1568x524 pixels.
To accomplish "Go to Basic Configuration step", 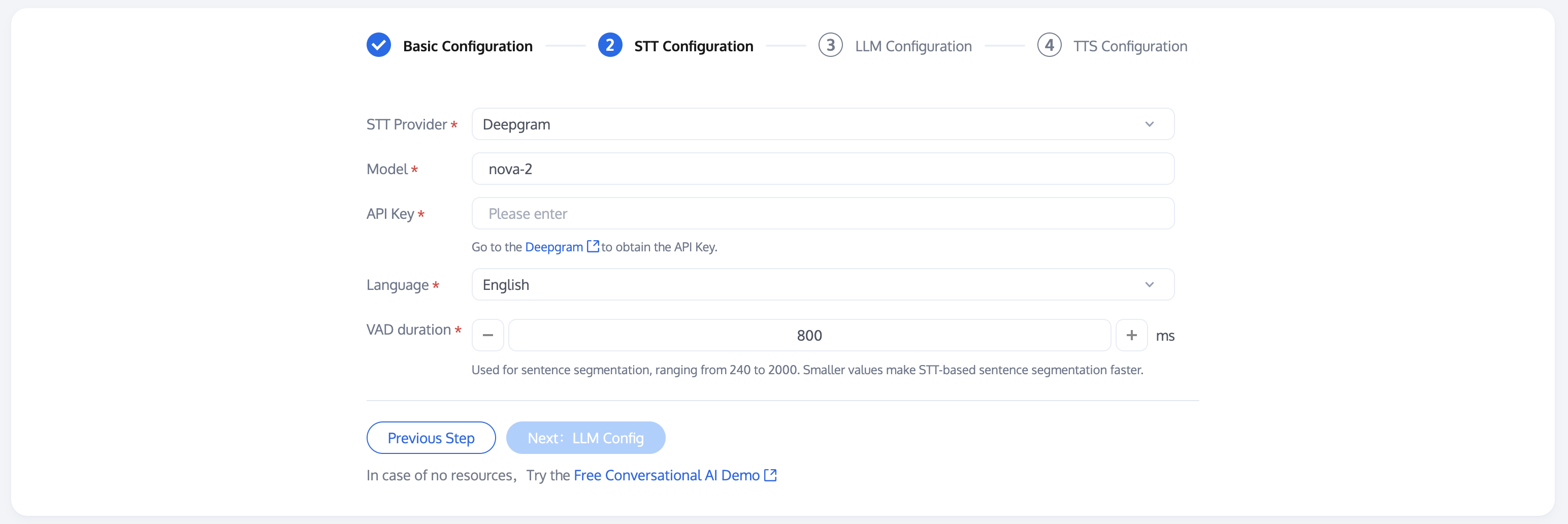I will (x=468, y=46).
